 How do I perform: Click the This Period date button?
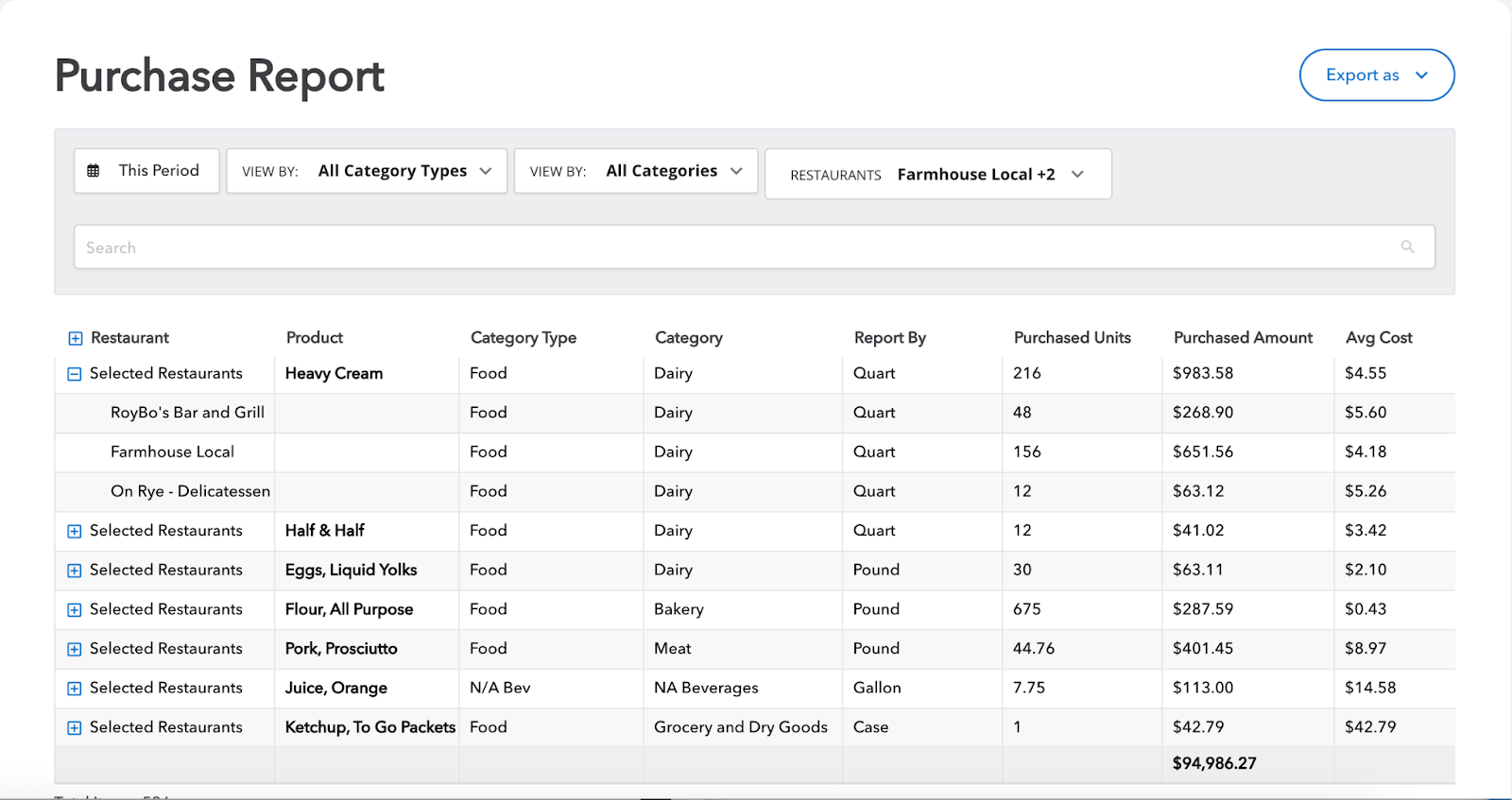pyautogui.click(x=147, y=171)
